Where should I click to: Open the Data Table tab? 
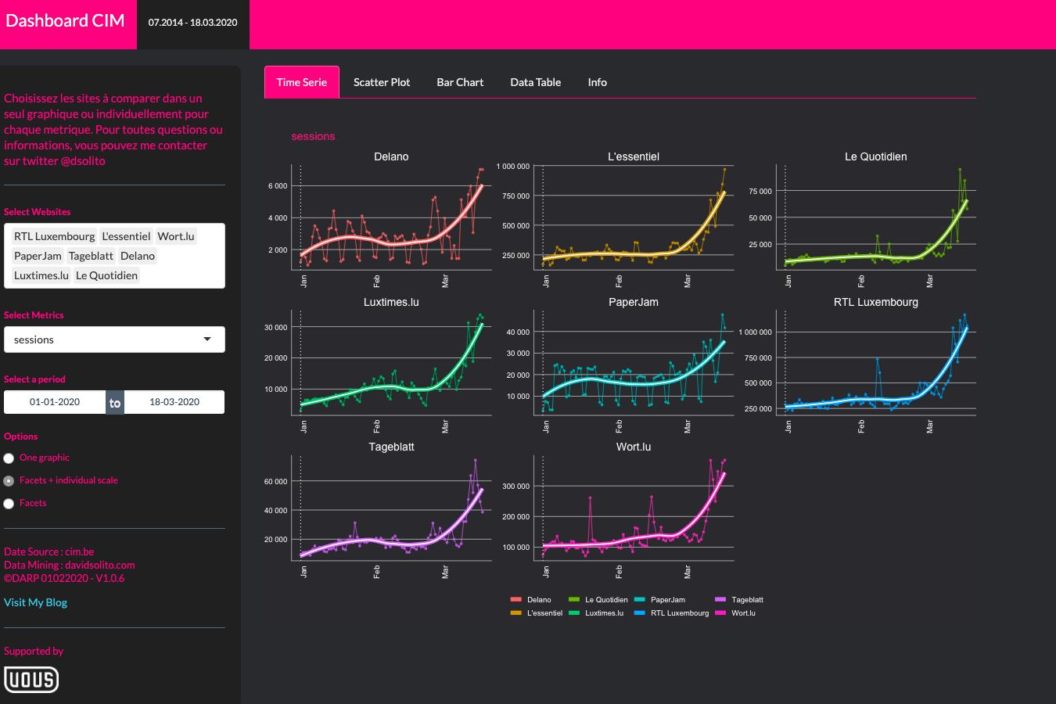(535, 82)
